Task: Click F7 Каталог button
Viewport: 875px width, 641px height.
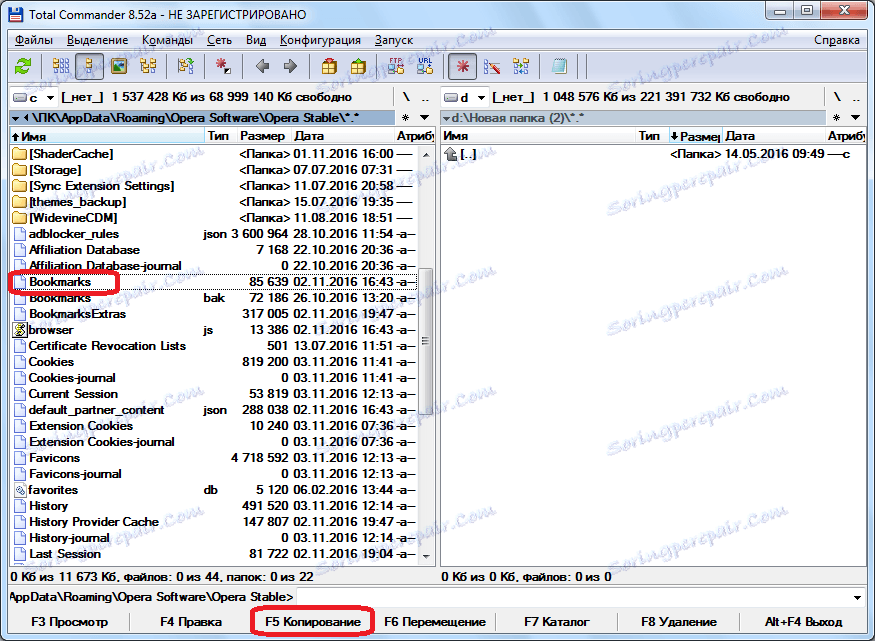Action: point(557,621)
